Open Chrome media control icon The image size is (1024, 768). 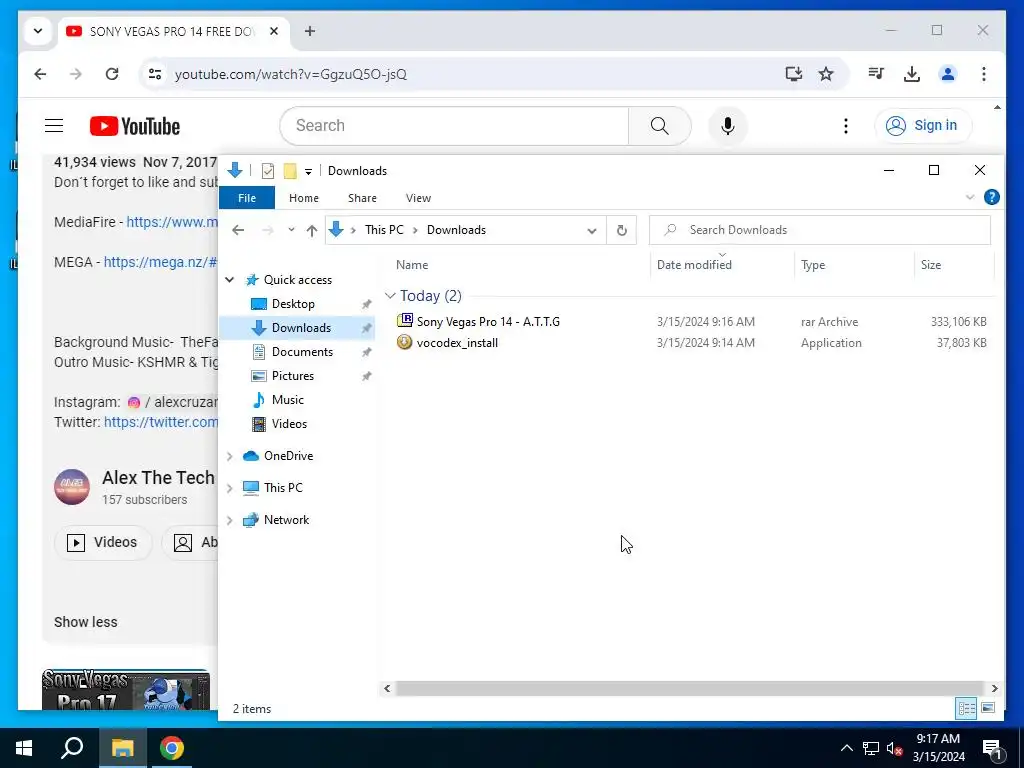[876, 74]
